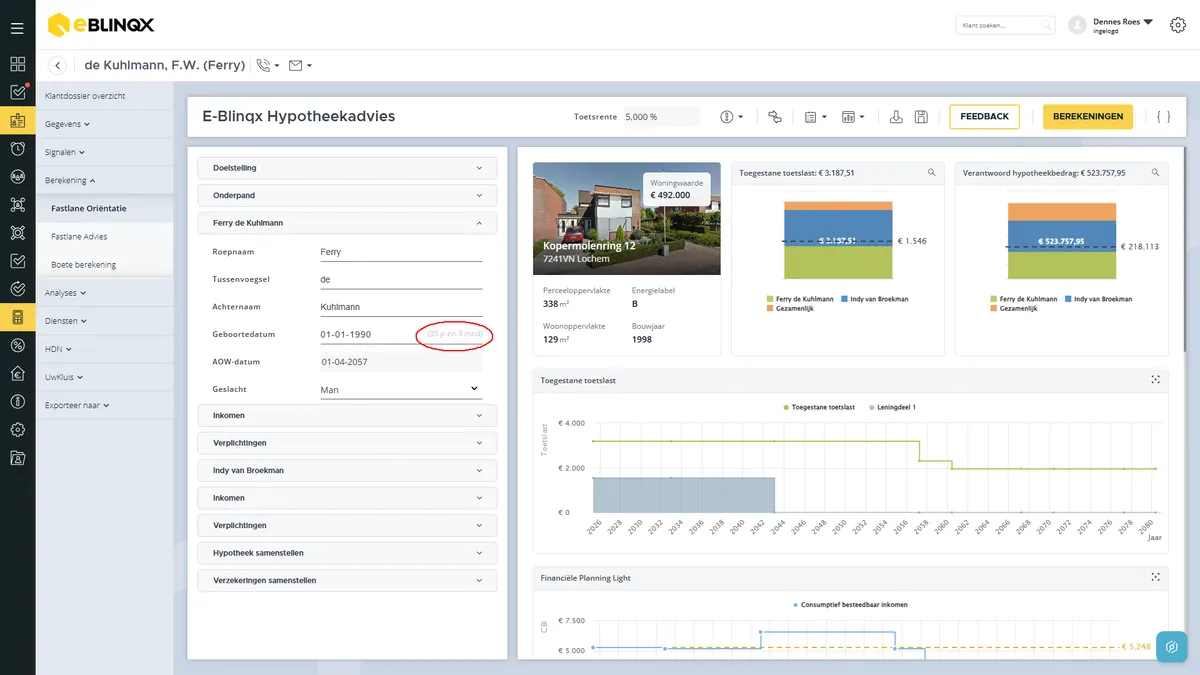Zoom the Verantwoord hypotheekbedrag chart magnifier
This screenshot has width=1200, height=675.
1156,173
